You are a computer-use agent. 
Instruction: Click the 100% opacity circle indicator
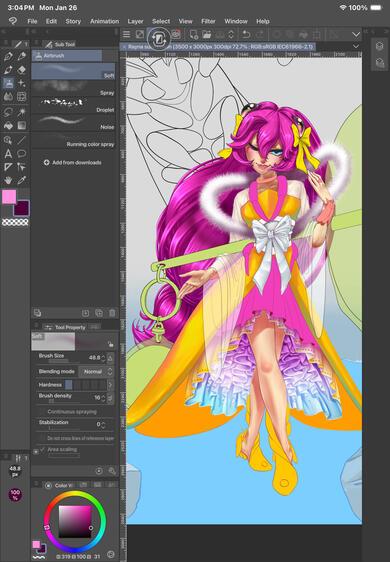[15, 495]
